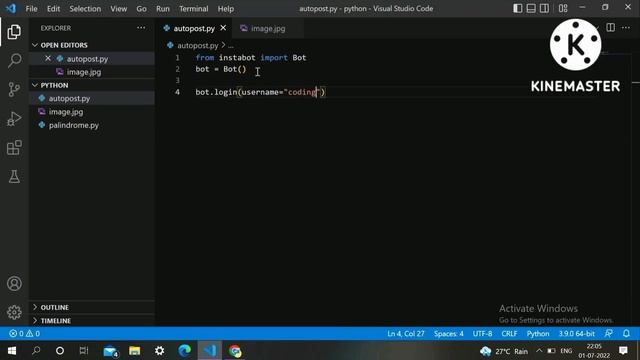
Task: Close the autopost.py editor tab
Action: pyautogui.click(x=223, y=28)
